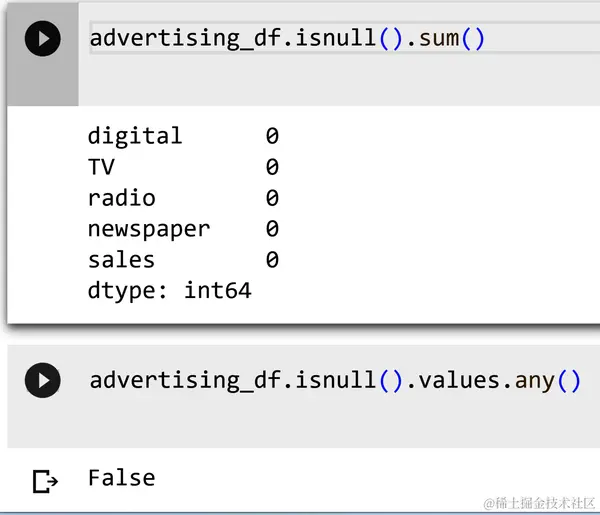
Task: Run the isnull().values.any() code cell
Action: tap(42, 381)
